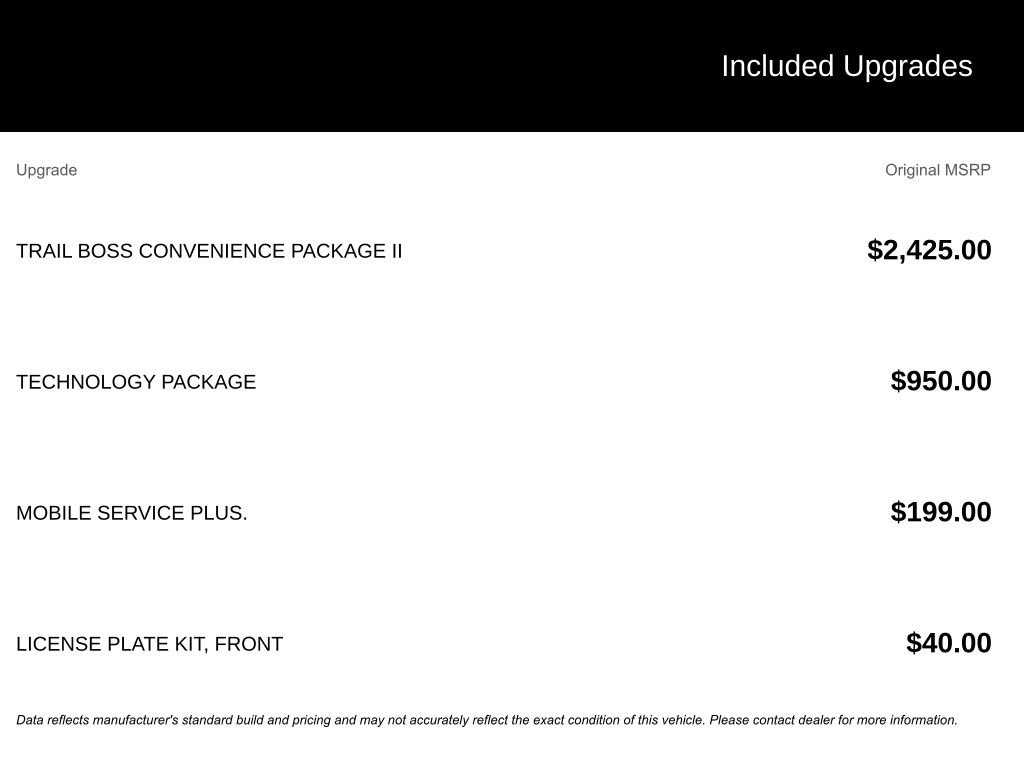Click the $199.00 price

point(941,512)
